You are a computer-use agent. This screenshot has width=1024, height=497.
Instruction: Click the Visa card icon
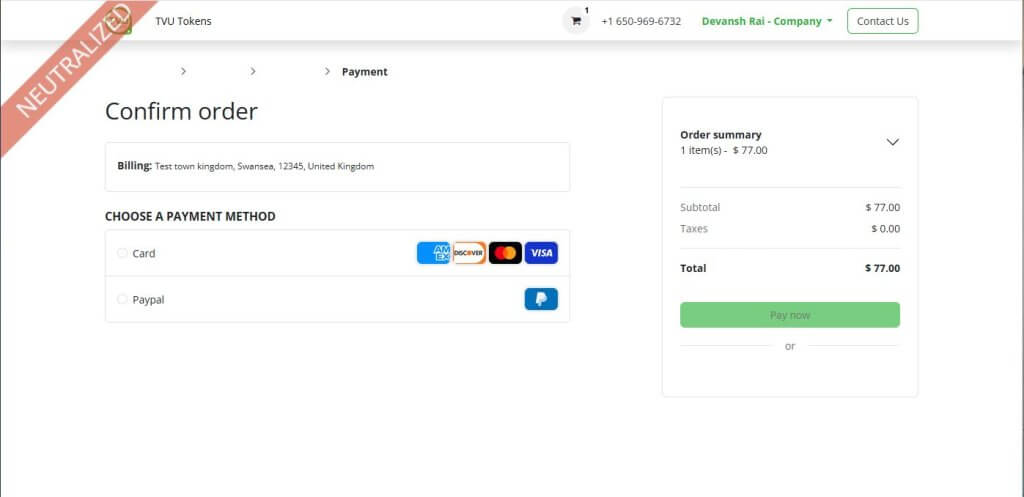pos(541,253)
